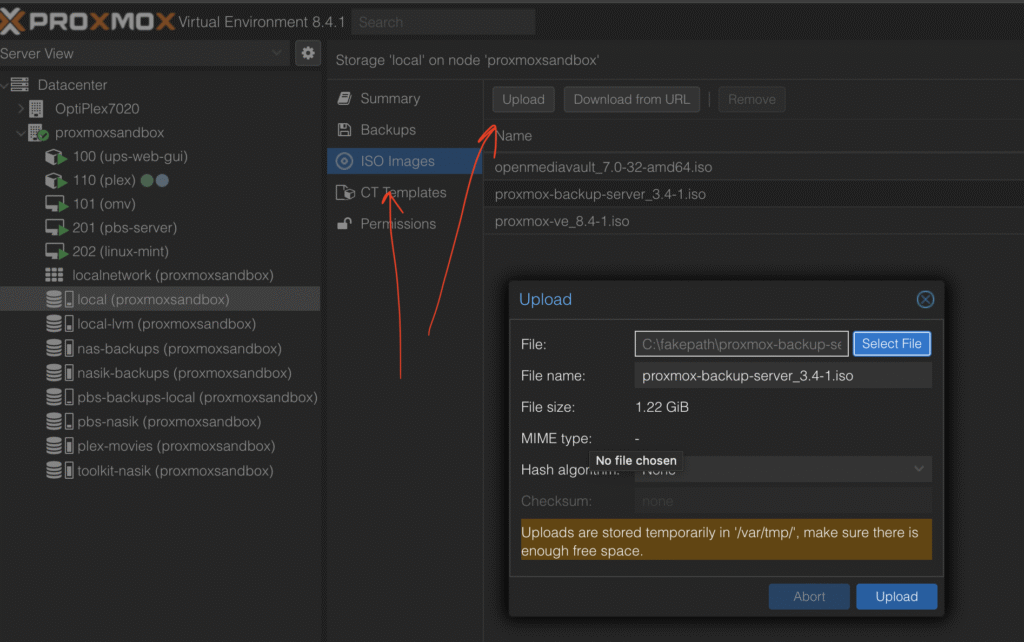The width and height of the screenshot is (1024, 642).
Task: Click the top Search field
Action: click(443, 22)
